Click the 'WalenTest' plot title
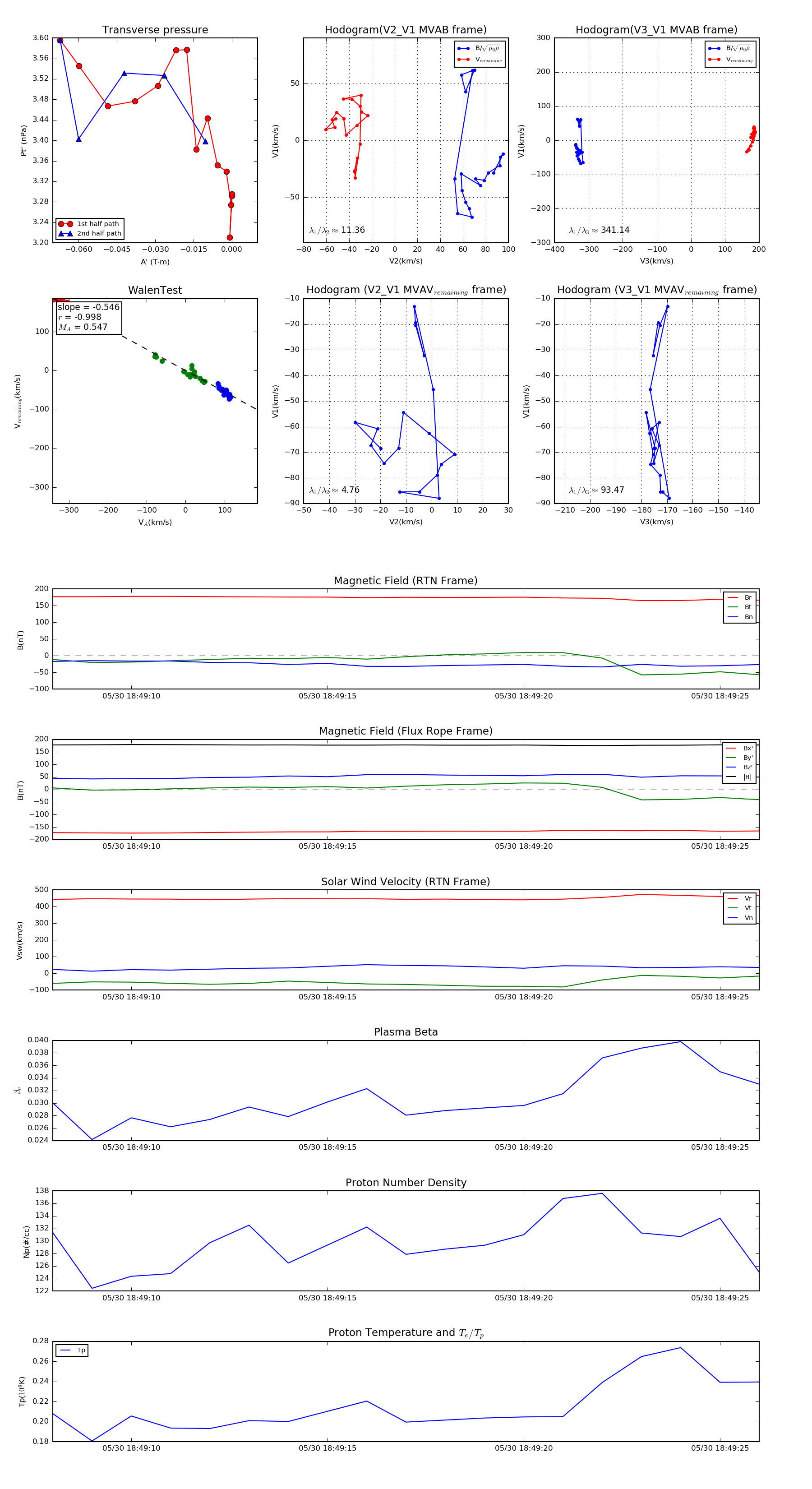The width and height of the screenshot is (812, 1489). point(155,290)
